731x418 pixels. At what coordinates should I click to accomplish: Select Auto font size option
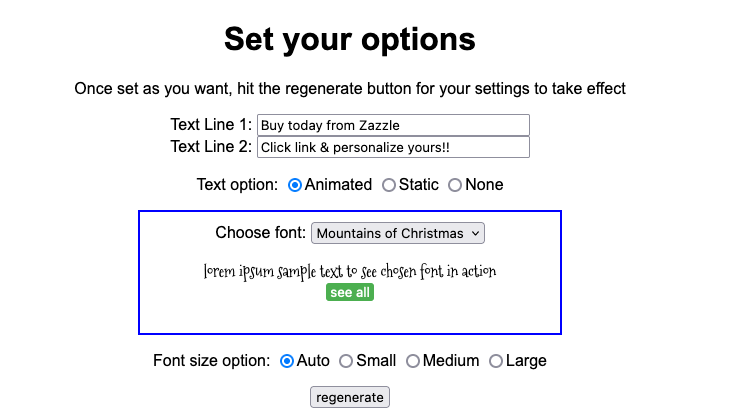(x=287, y=361)
